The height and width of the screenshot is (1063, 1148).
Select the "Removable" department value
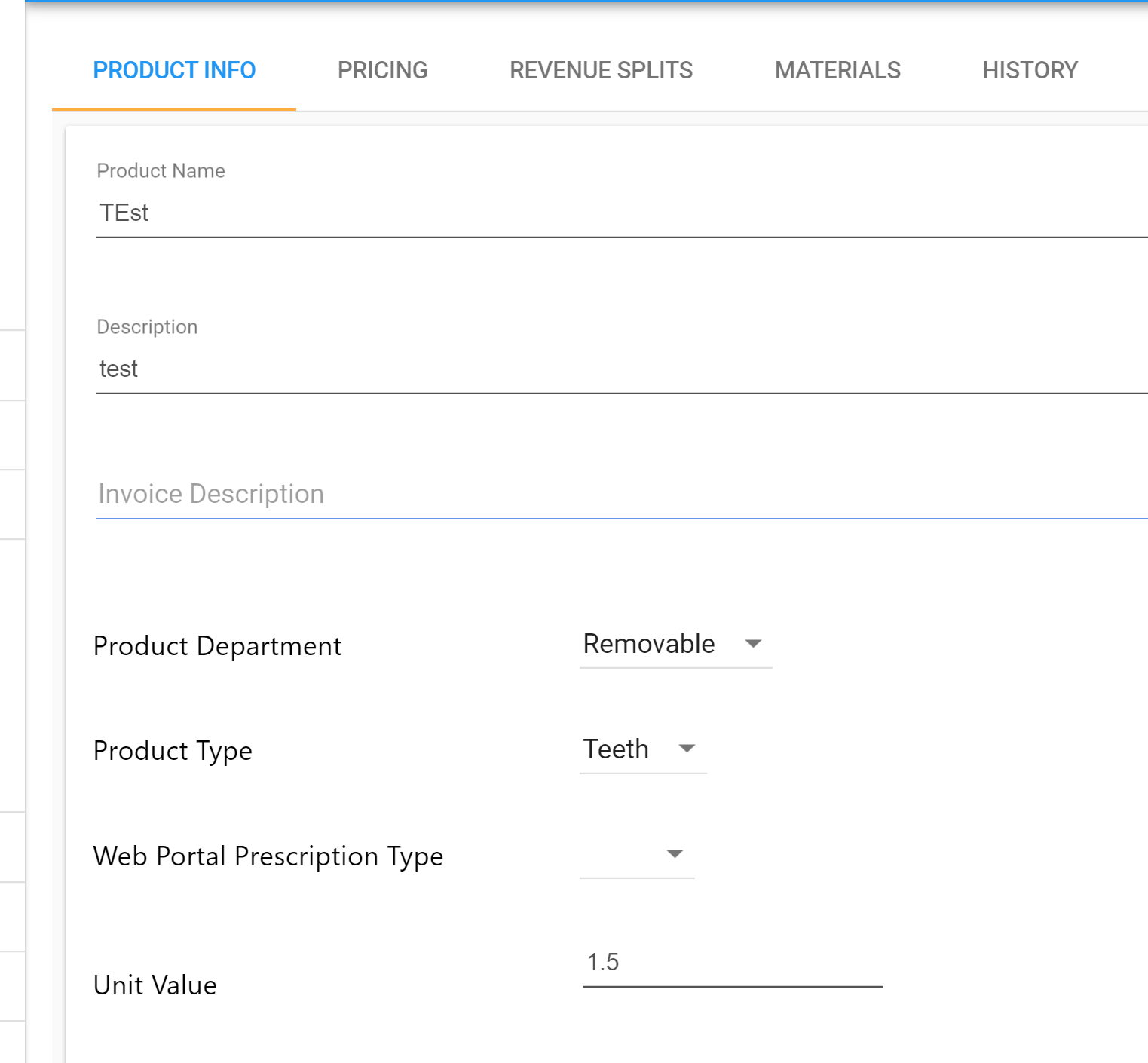click(x=648, y=644)
